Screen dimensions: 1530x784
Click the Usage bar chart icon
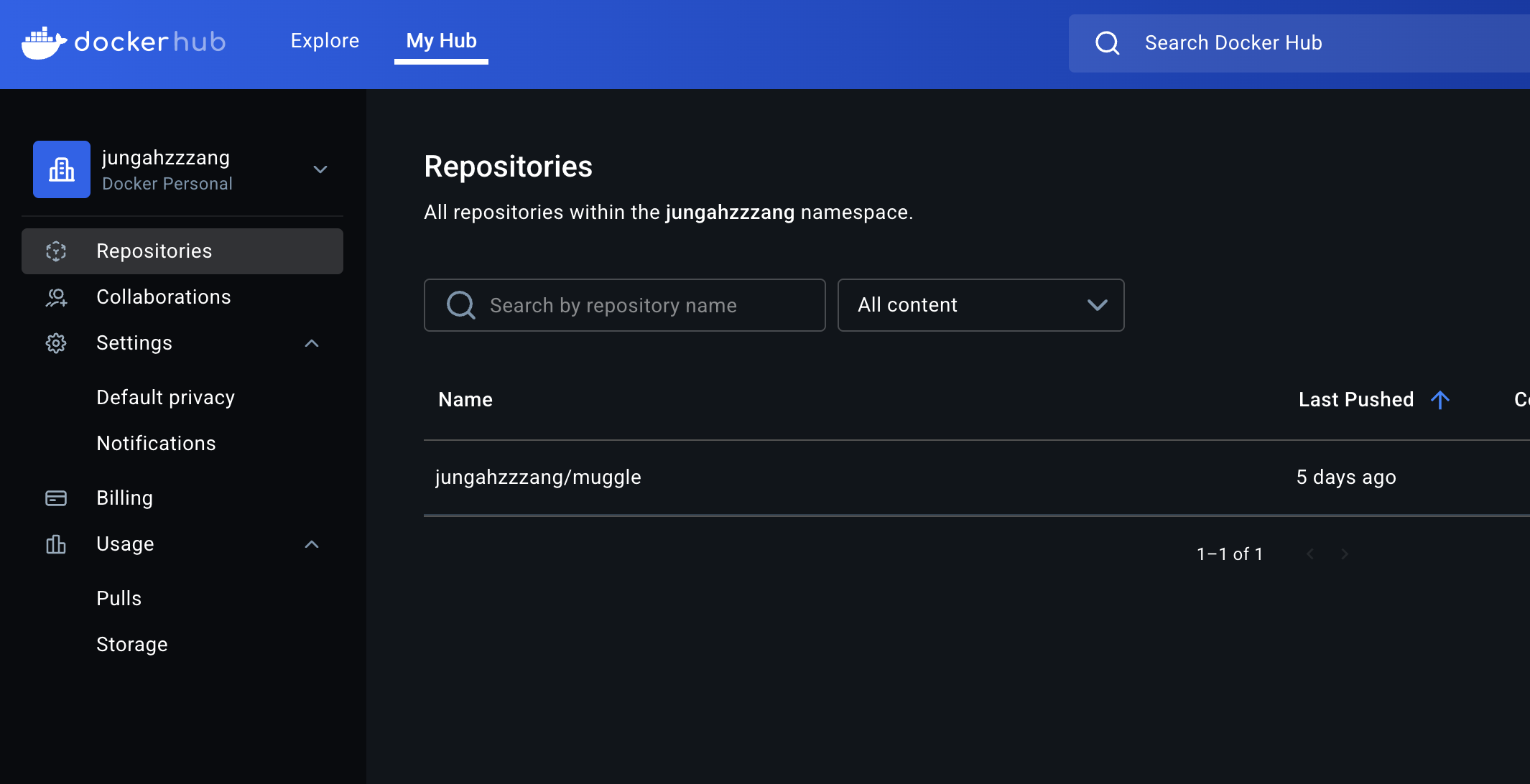pyautogui.click(x=56, y=544)
